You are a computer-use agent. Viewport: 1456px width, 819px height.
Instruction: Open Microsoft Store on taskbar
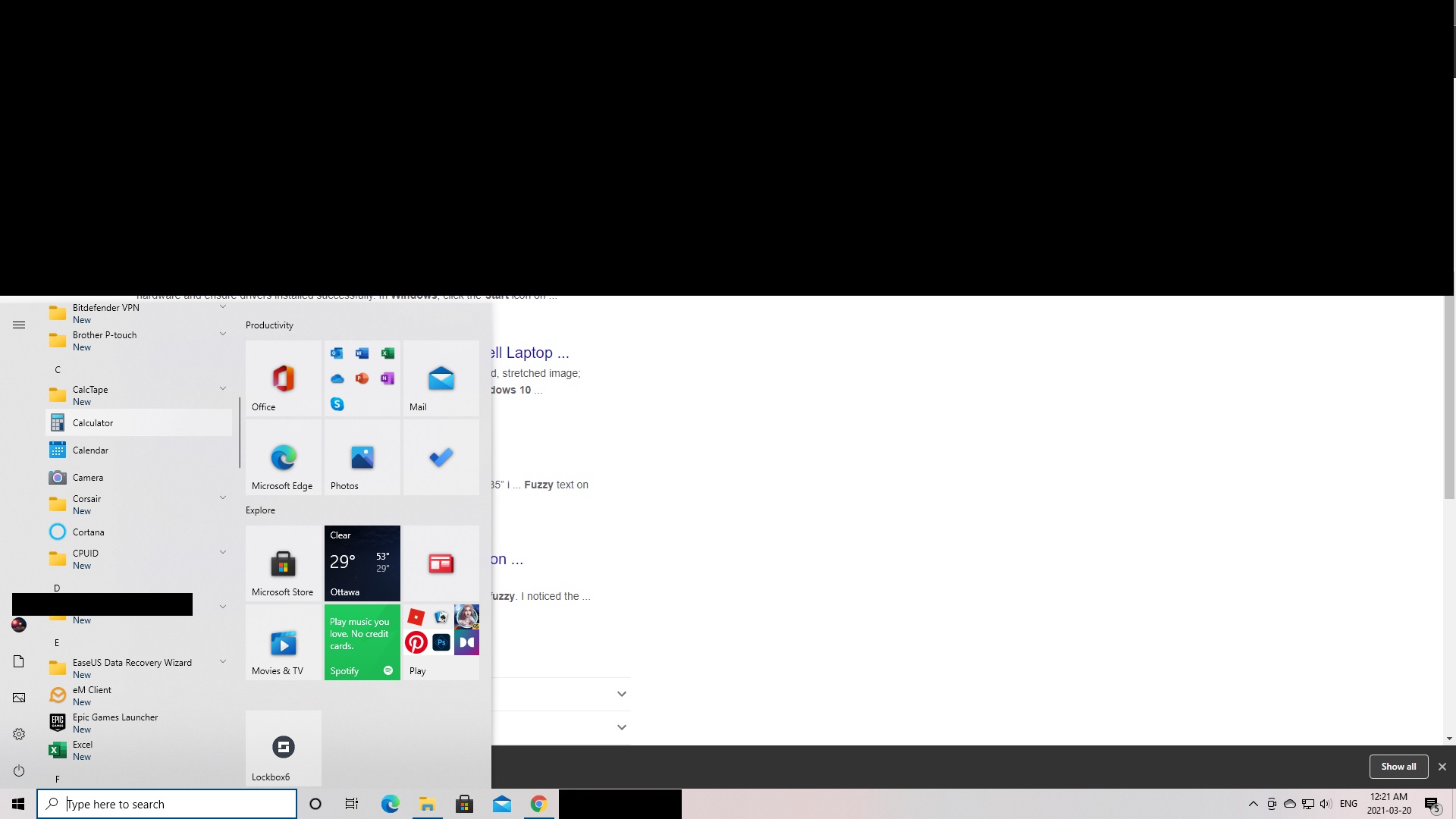[x=464, y=804]
